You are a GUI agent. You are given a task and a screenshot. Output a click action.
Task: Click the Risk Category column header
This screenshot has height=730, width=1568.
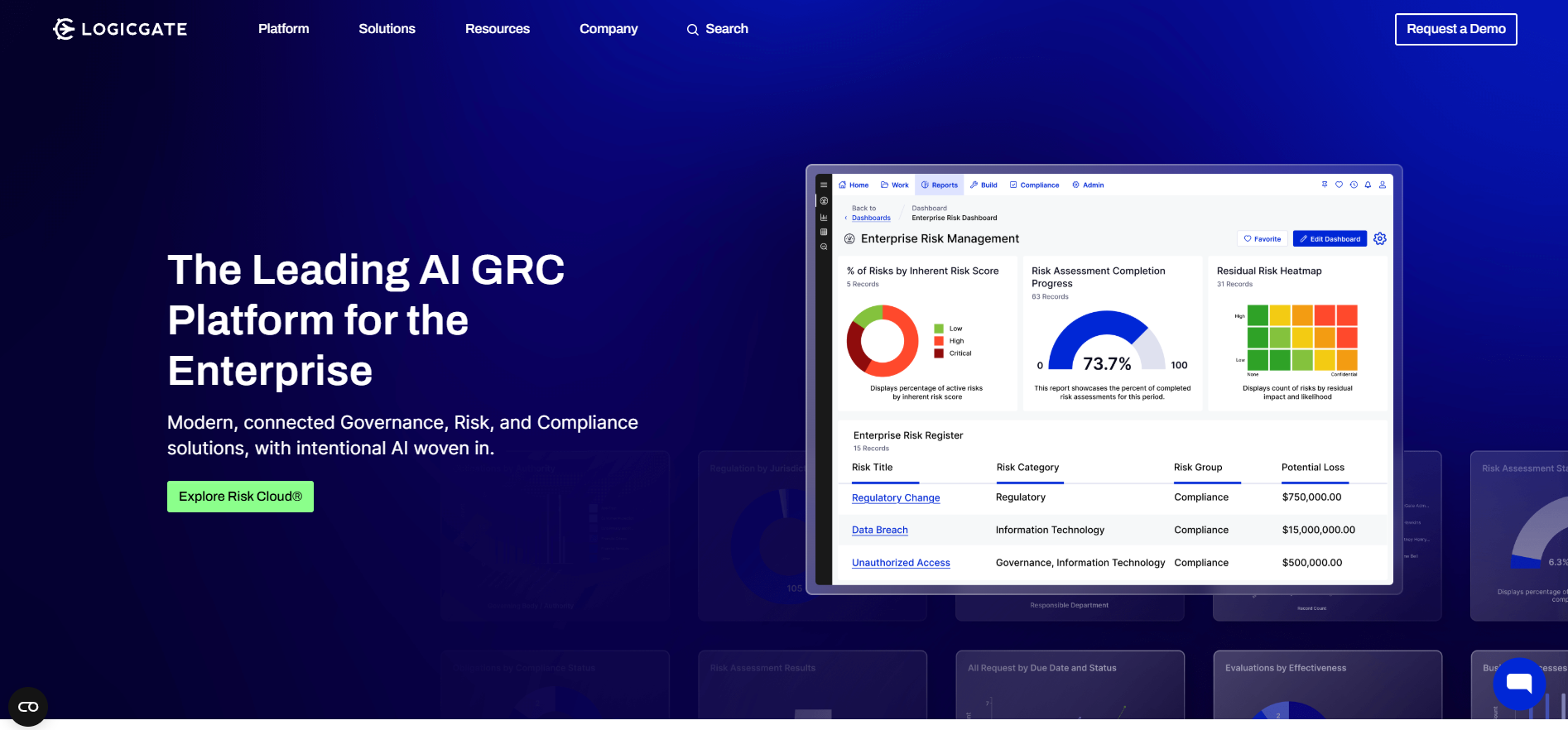click(1027, 468)
